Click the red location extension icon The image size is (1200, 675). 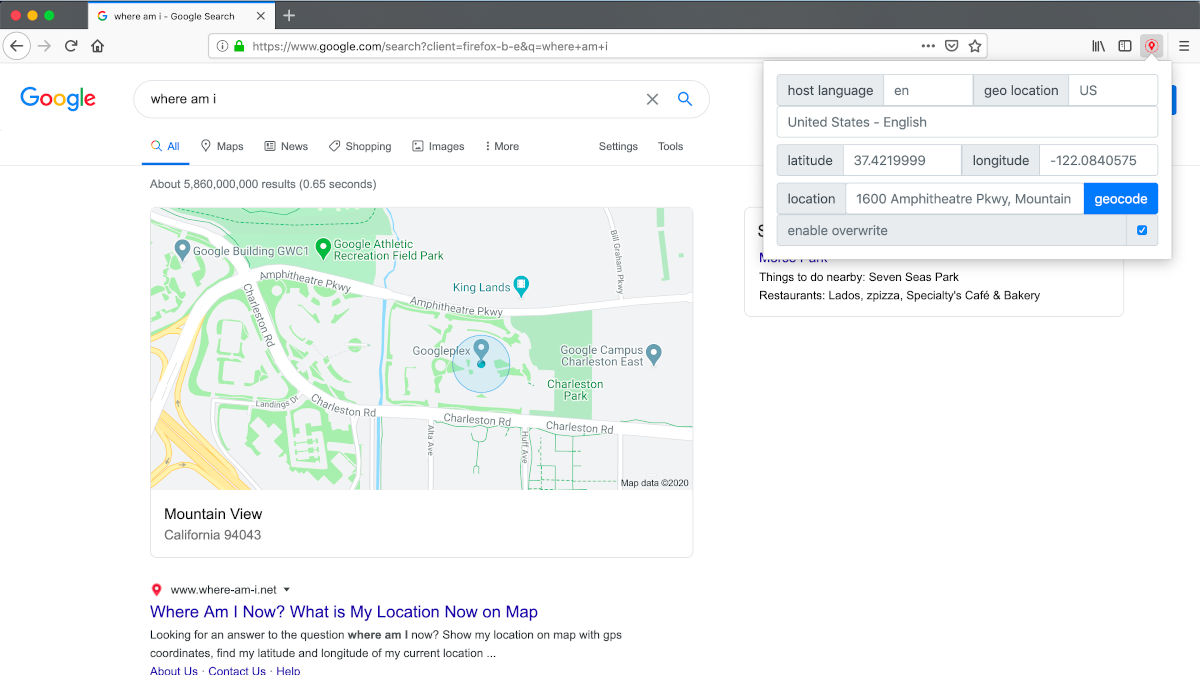coord(1152,46)
